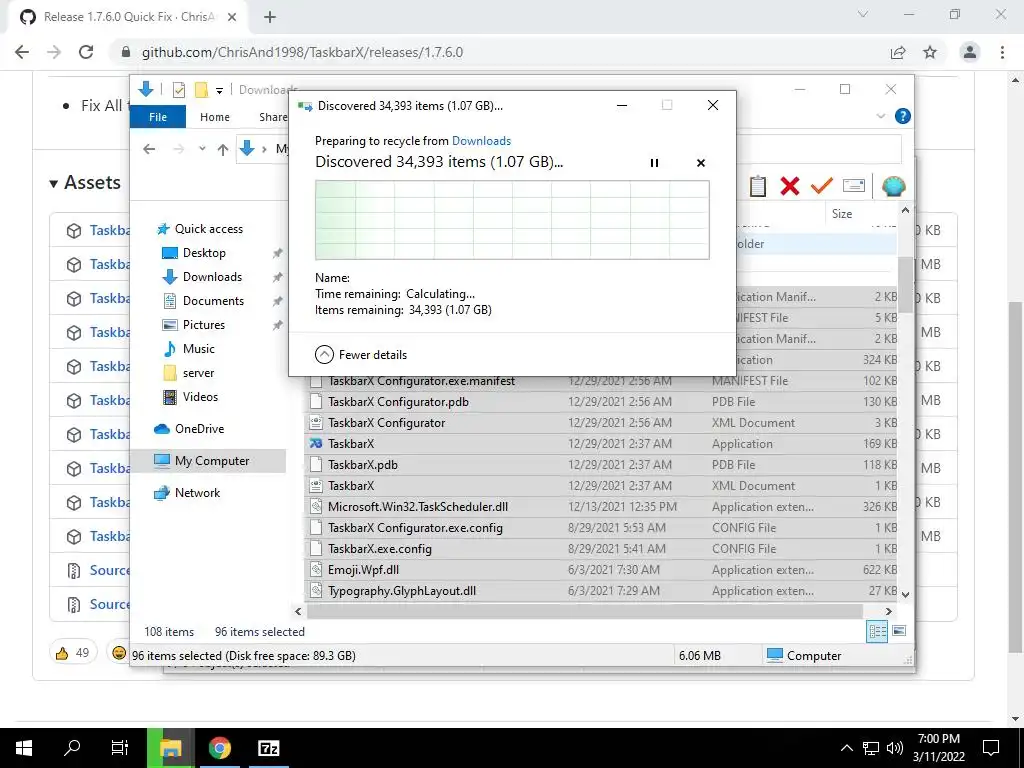Click Explorer up one level arrow

(x=223, y=150)
